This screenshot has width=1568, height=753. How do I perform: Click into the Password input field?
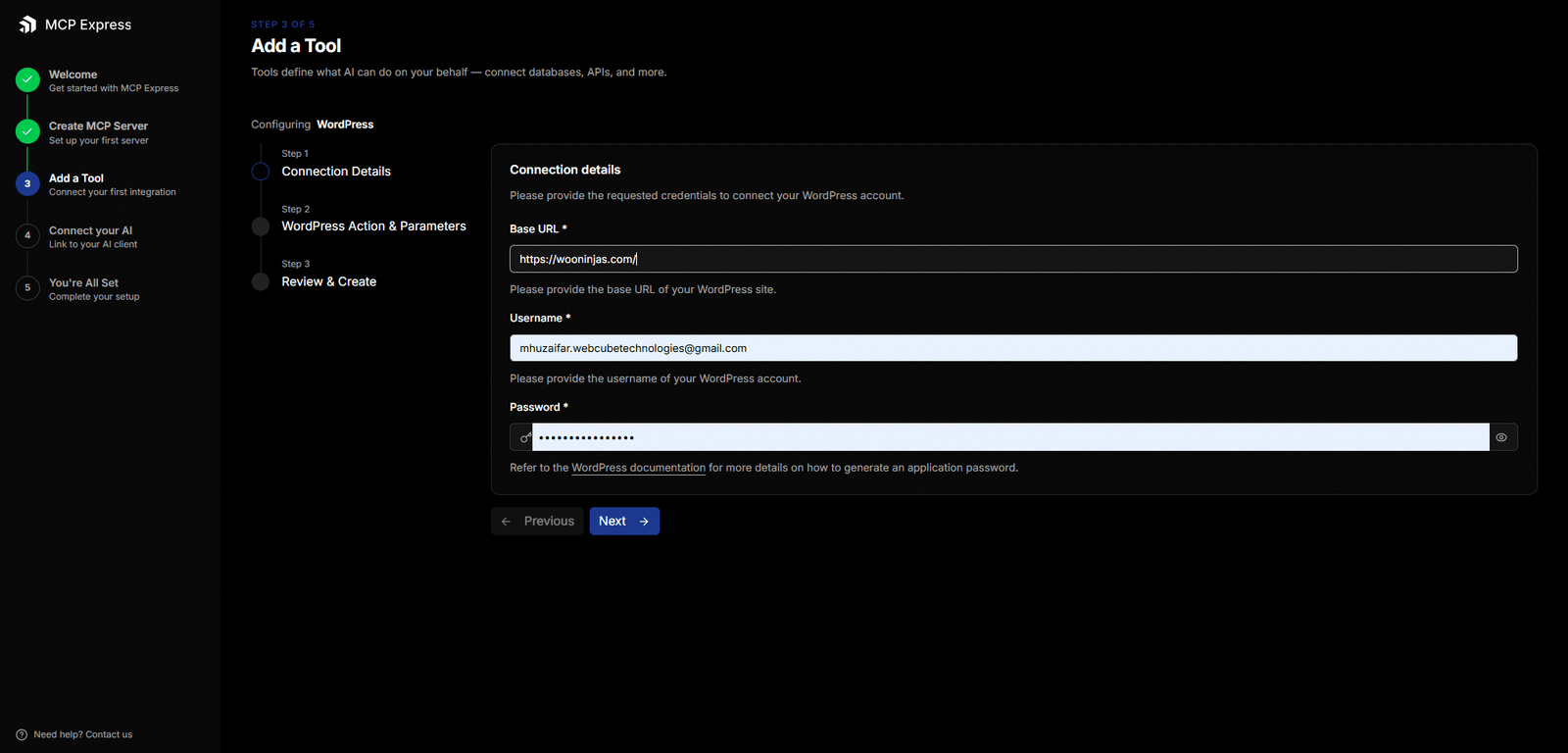click(1010, 437)
